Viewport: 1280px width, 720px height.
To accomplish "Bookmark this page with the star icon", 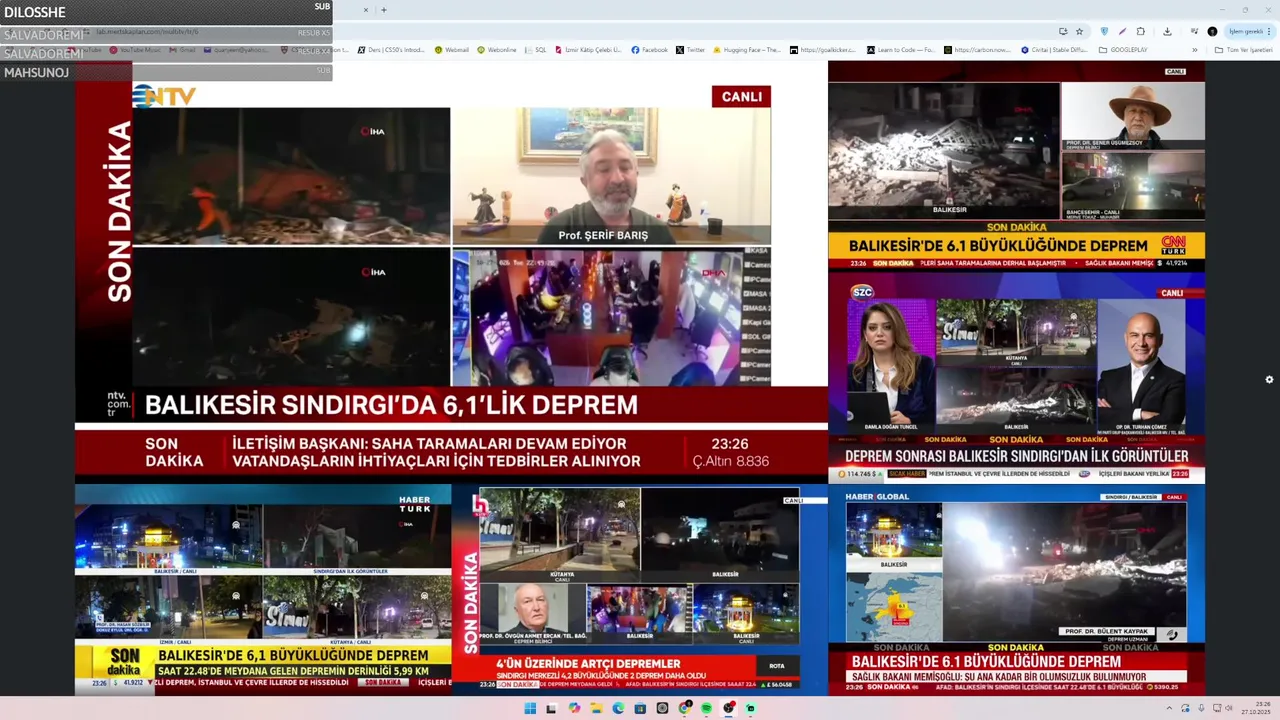I will tap(1079, 31).
